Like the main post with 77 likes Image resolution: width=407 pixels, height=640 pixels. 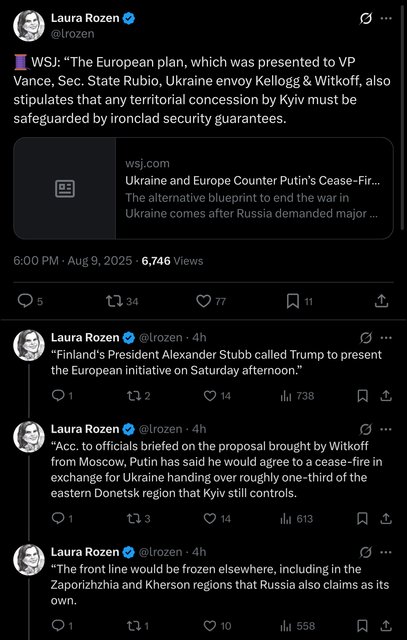[x=211, y=302]
